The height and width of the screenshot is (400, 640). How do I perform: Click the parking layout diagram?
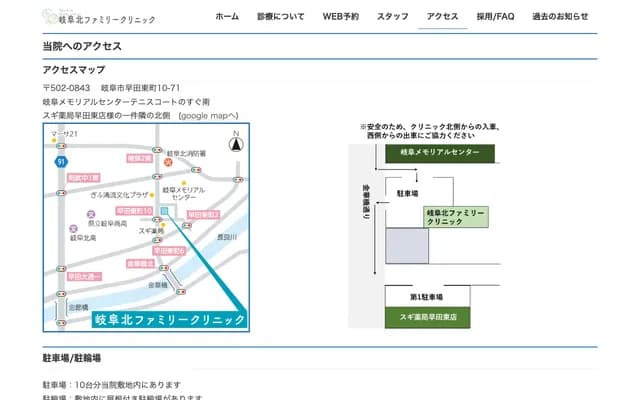[424, 227]
